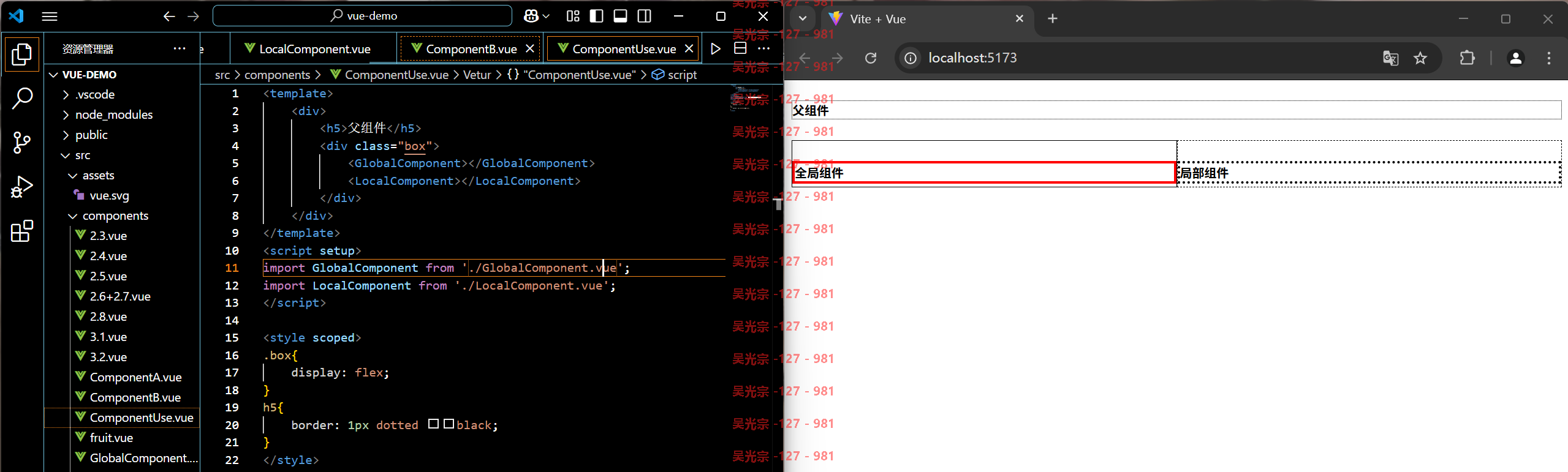
Task: Customize layout icon in VS Code title bar
Action: (573, 17)
